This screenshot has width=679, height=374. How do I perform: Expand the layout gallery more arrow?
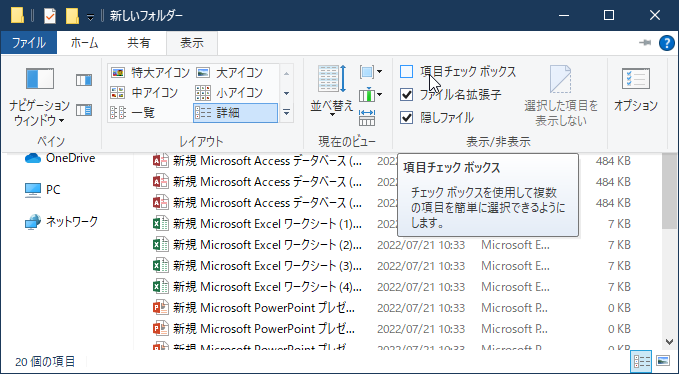coord(286,113)
